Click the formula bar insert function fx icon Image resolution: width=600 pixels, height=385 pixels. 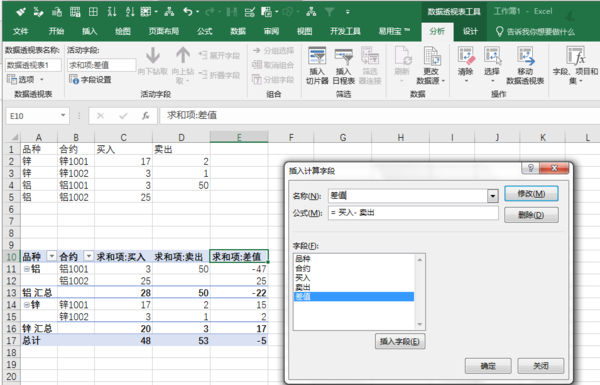pyautogui.click(x=145, y=116)
